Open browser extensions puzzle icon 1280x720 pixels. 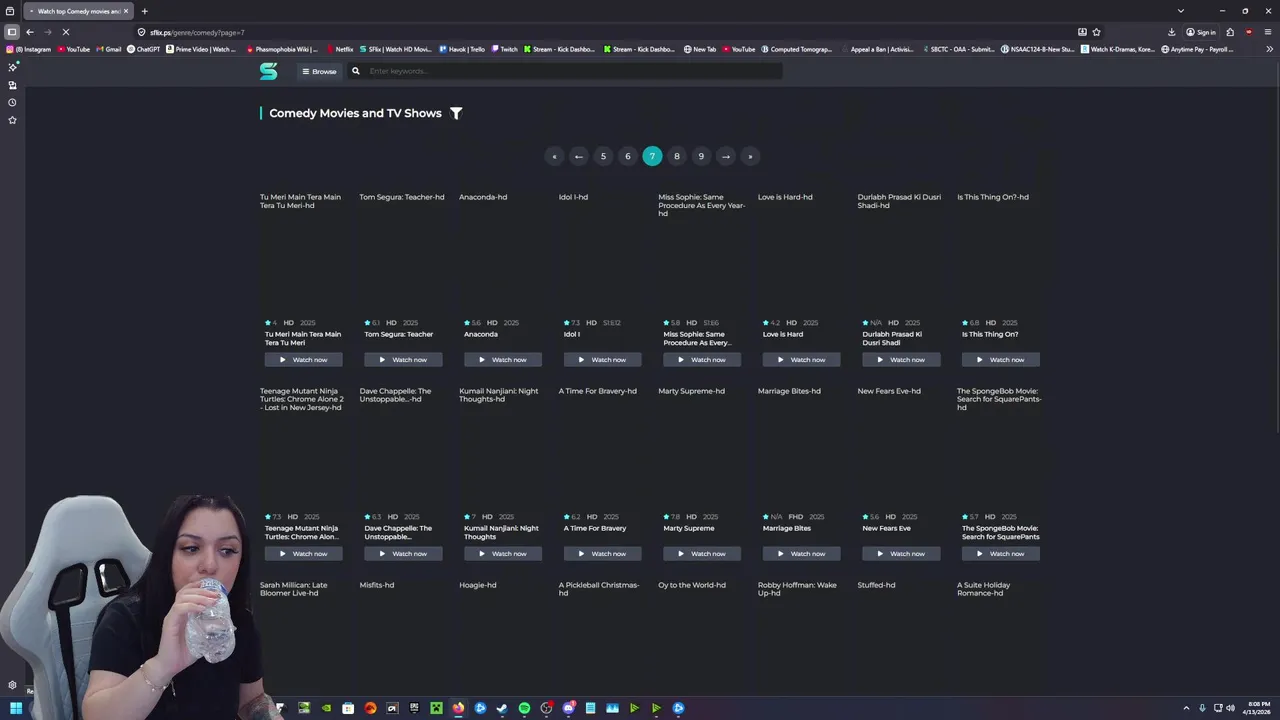pyautogui.click(x=1230, y=32)
